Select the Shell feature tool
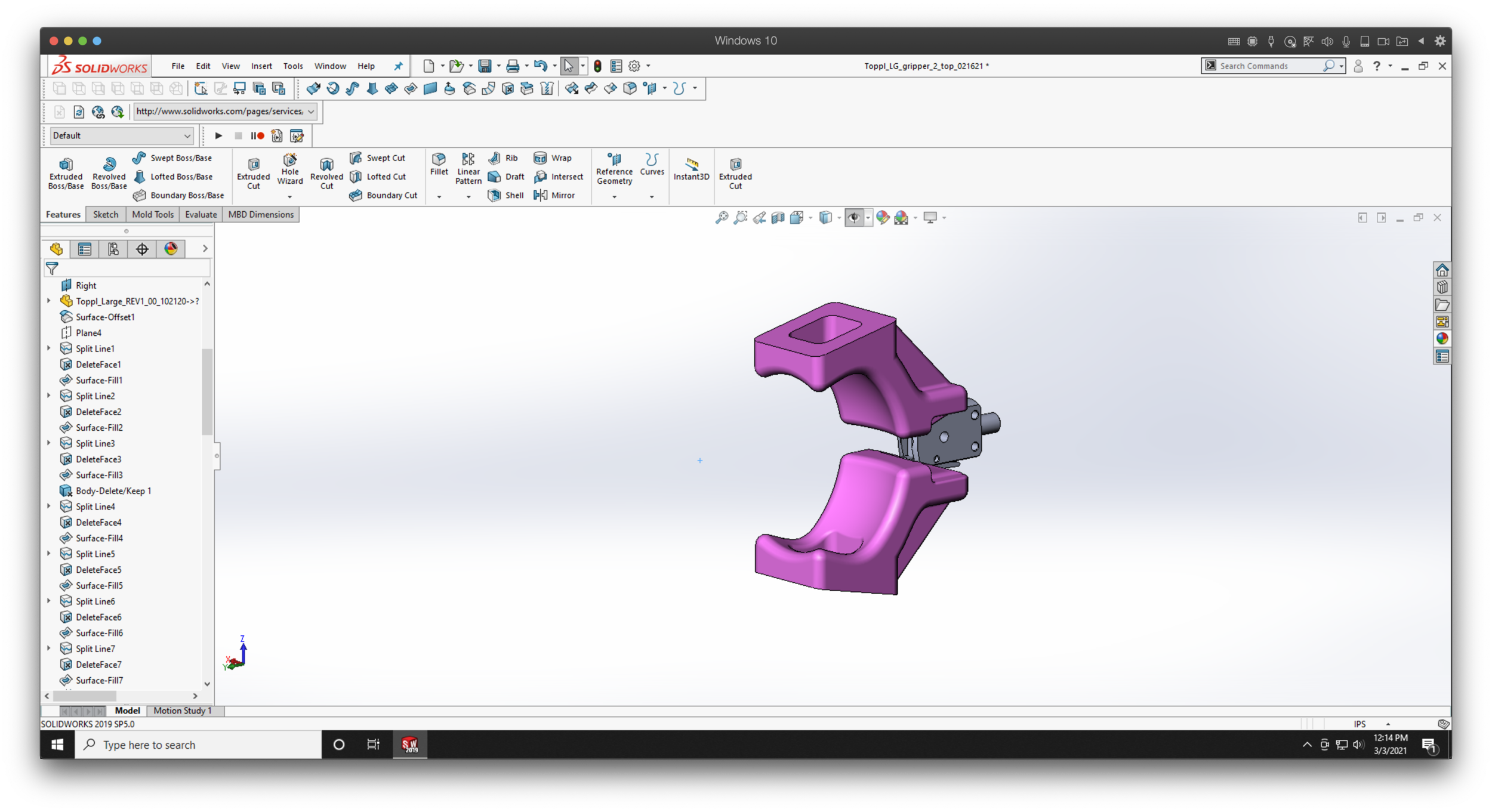The image size is (1492, 812). [505, 195]
